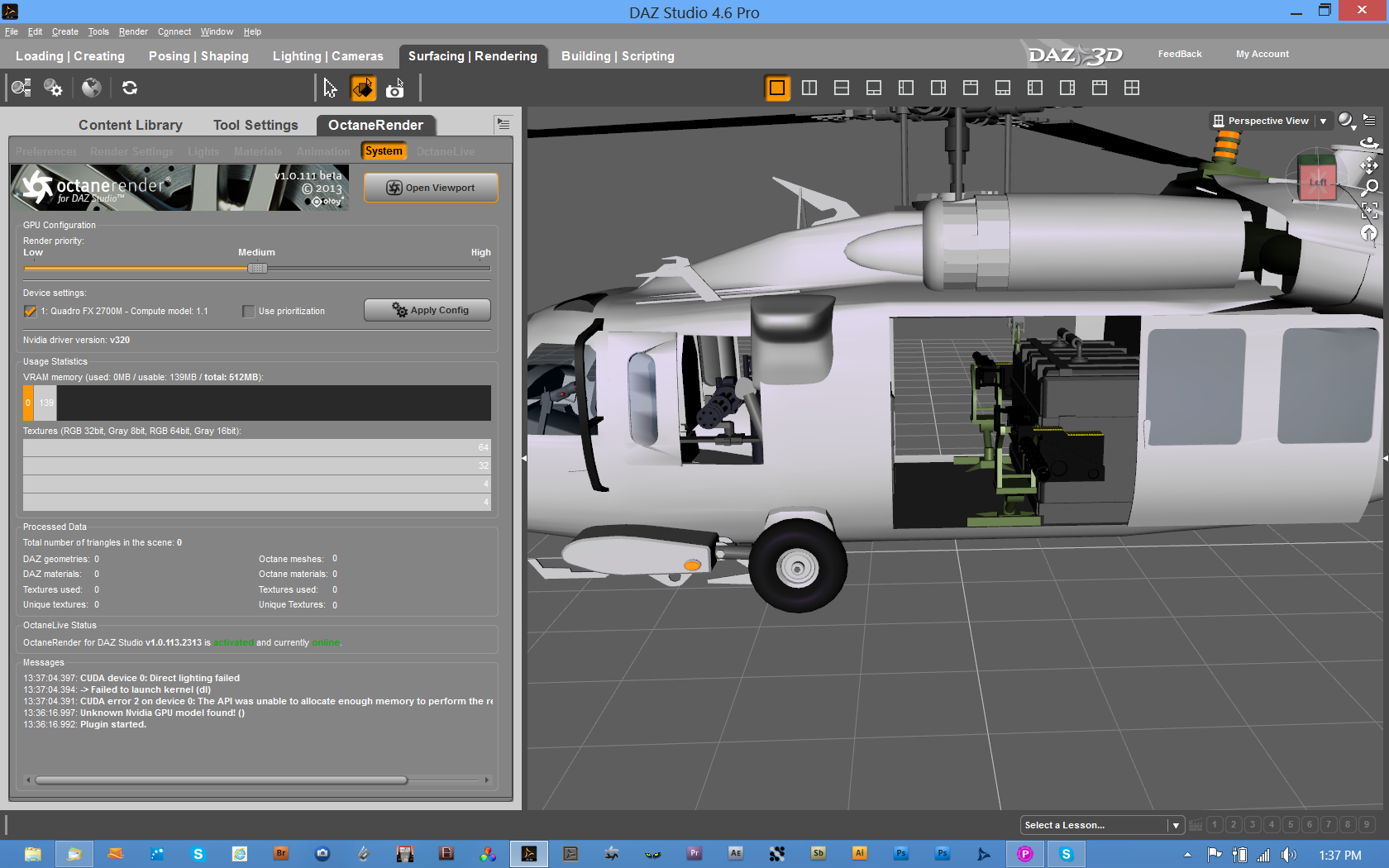Click the VRAM memory usage bar
The image size is (1389, 868).
(257, 403)
